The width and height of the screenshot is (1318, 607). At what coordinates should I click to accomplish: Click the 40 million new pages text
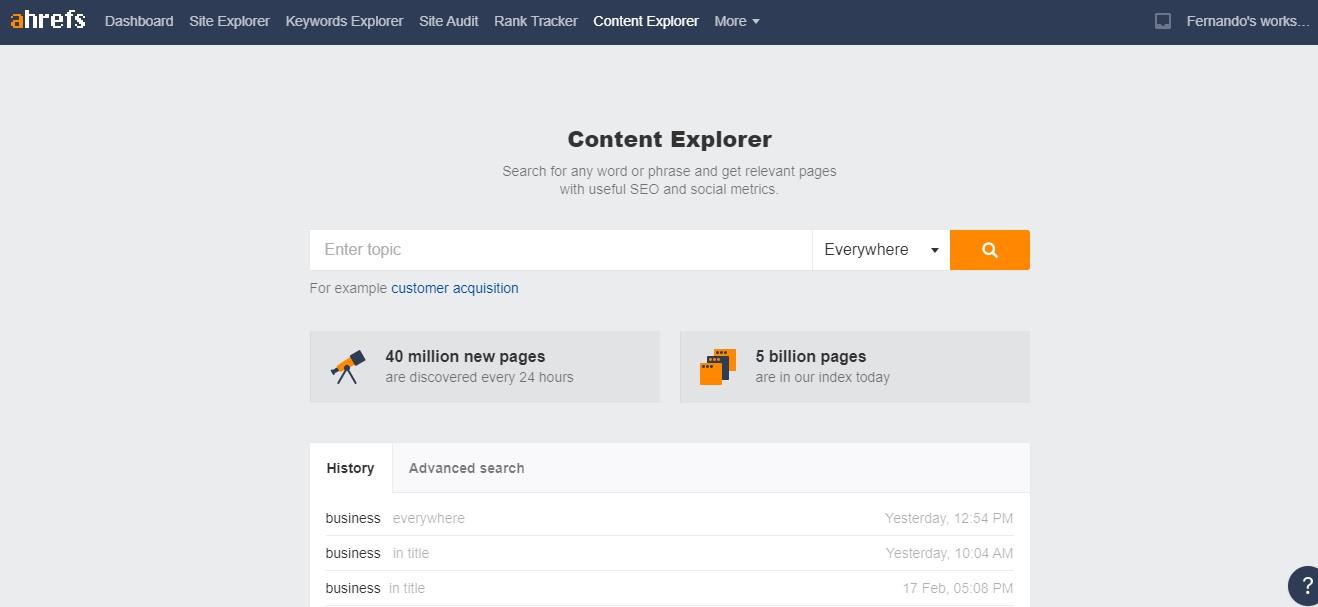[x=465, y=356]
